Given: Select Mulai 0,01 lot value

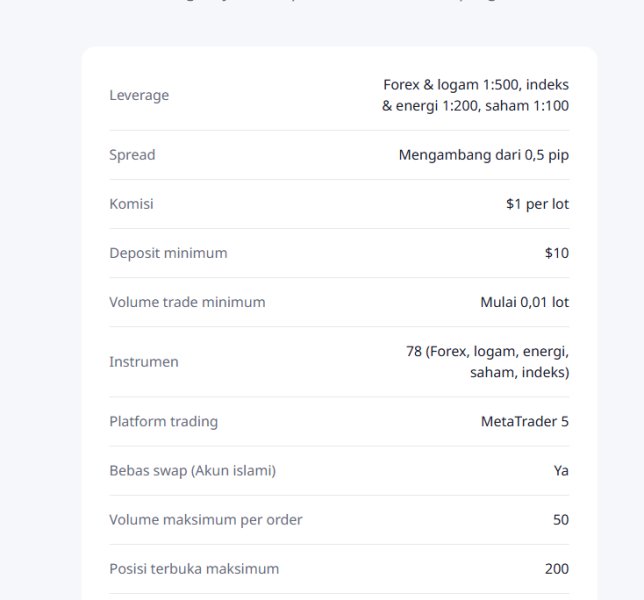Looking at the screenshot, I should (x=525, y=302).
